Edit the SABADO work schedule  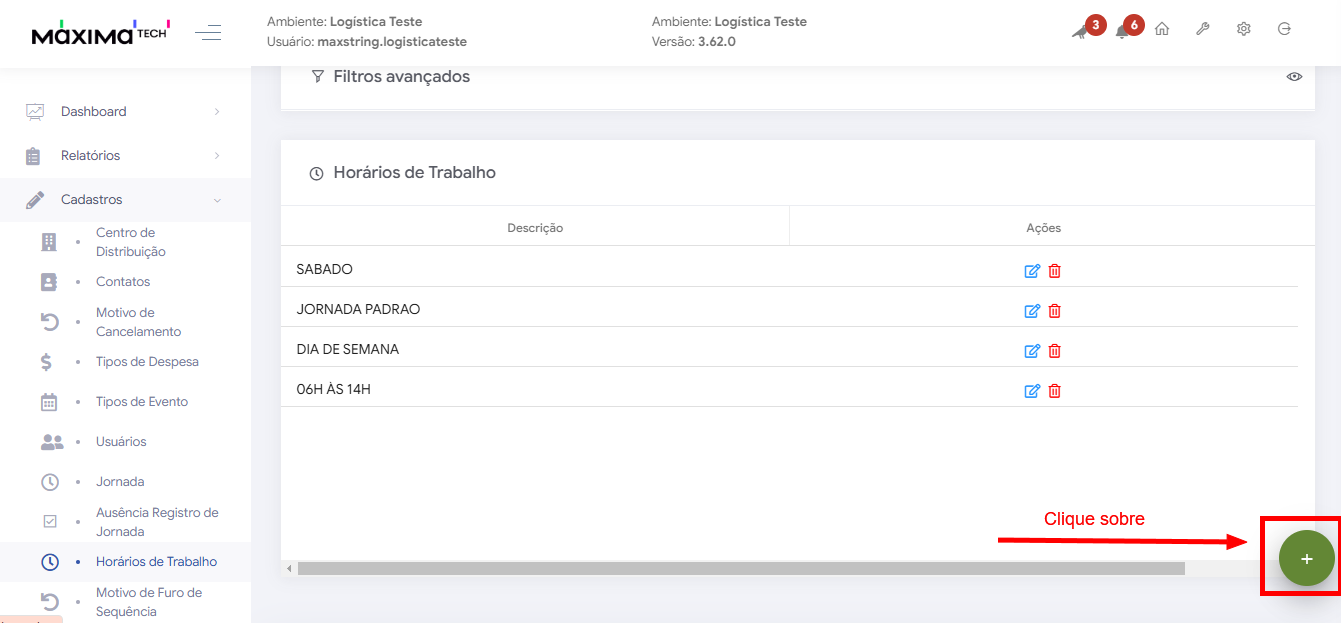coord(1032,271)
